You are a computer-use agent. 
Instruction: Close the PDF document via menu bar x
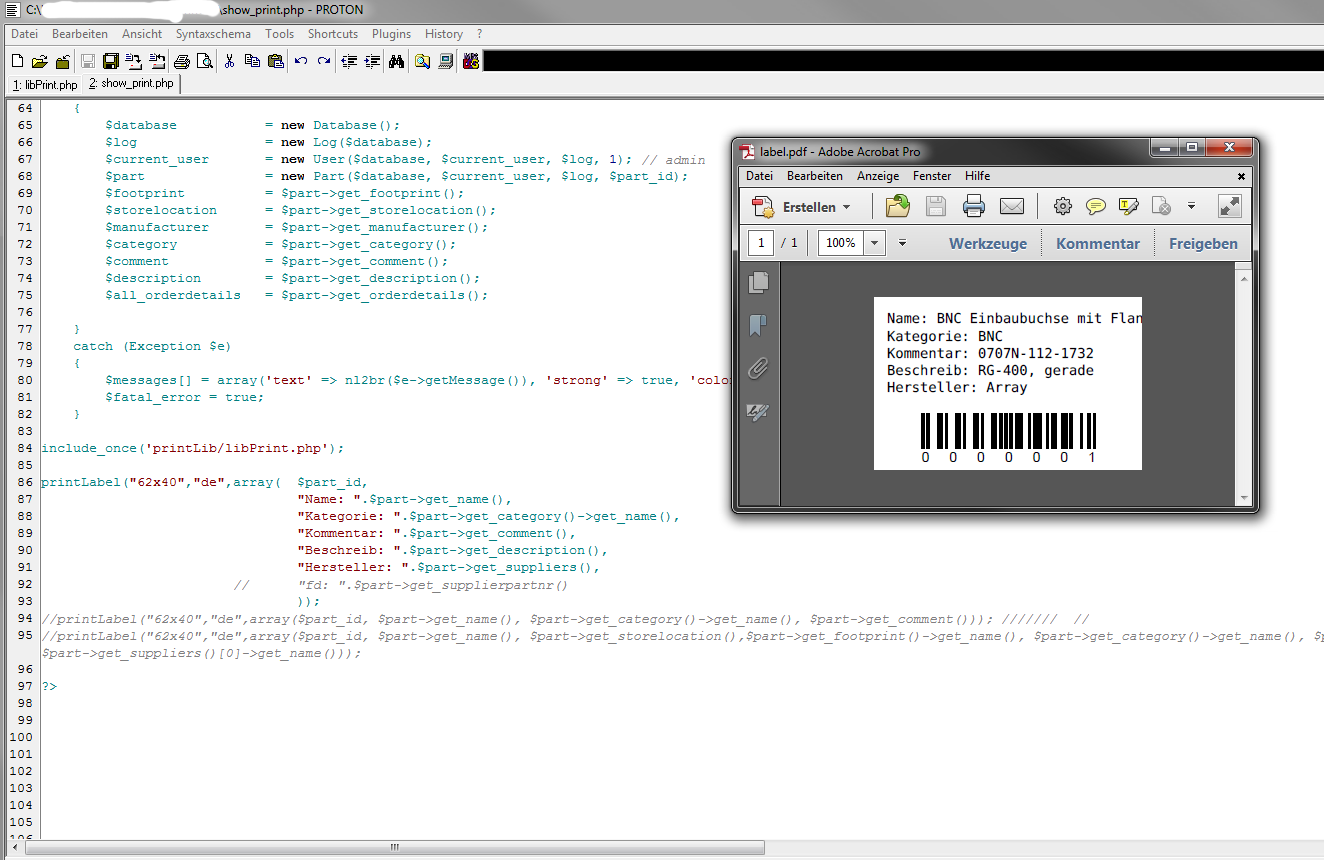(x=1242, y=176)
